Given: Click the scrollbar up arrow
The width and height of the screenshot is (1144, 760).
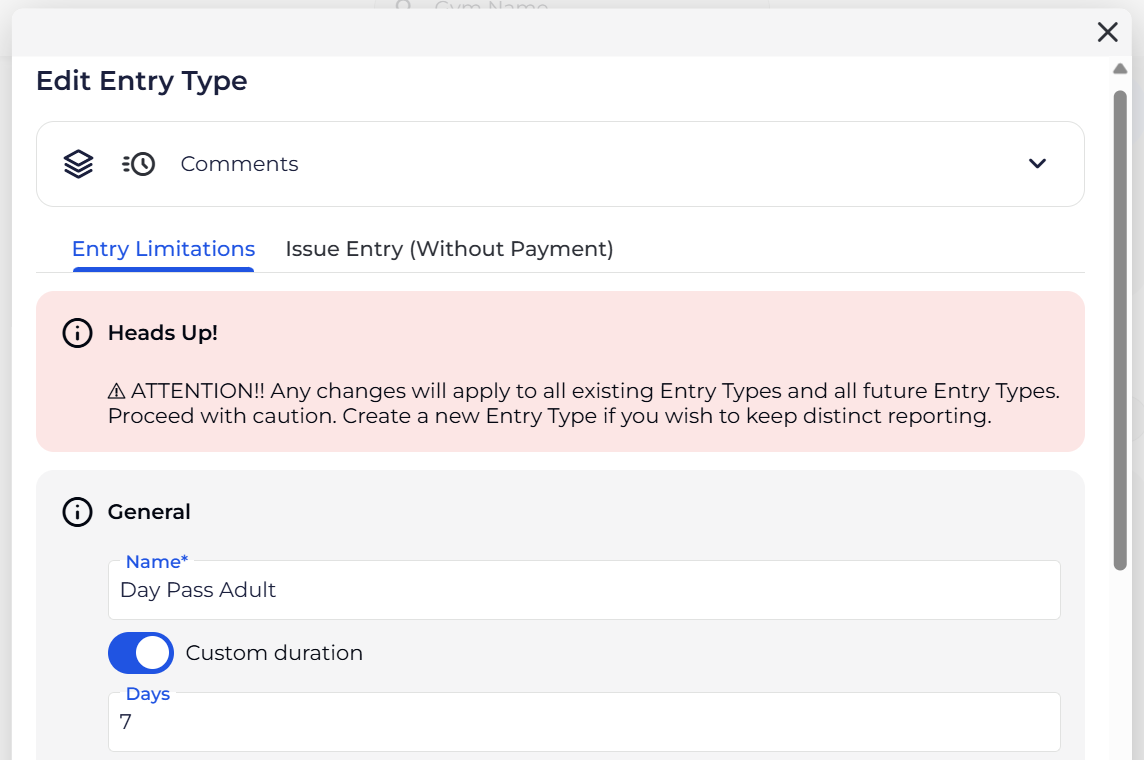Looking at the screenshot, I should pos(1120,69).
